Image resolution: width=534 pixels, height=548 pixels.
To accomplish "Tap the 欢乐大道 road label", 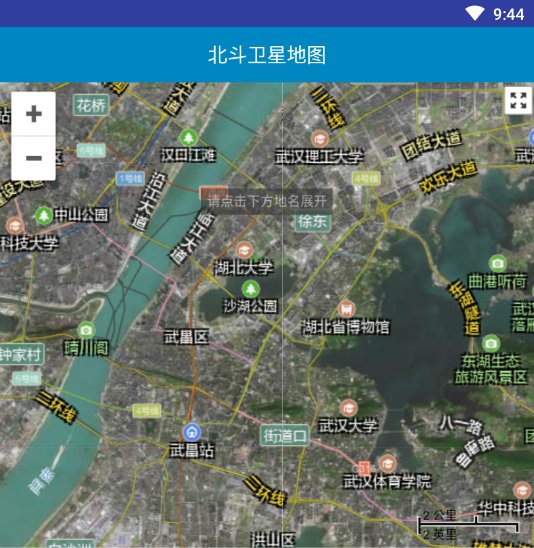I will tap(448, 176).
